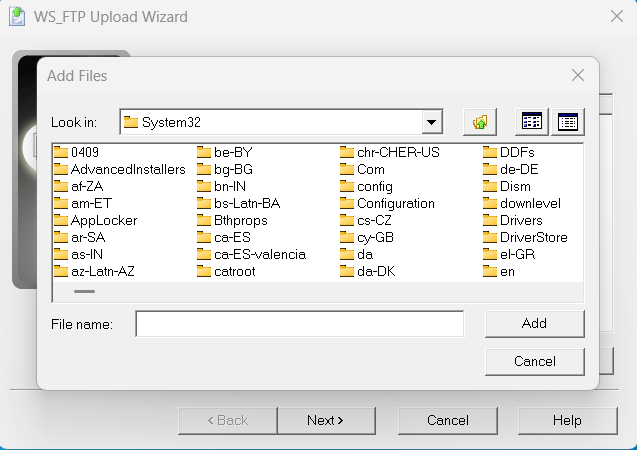This screenshot has width=637, height=450.
Task: Select the DDFs folder
Action: click(509, 152)
